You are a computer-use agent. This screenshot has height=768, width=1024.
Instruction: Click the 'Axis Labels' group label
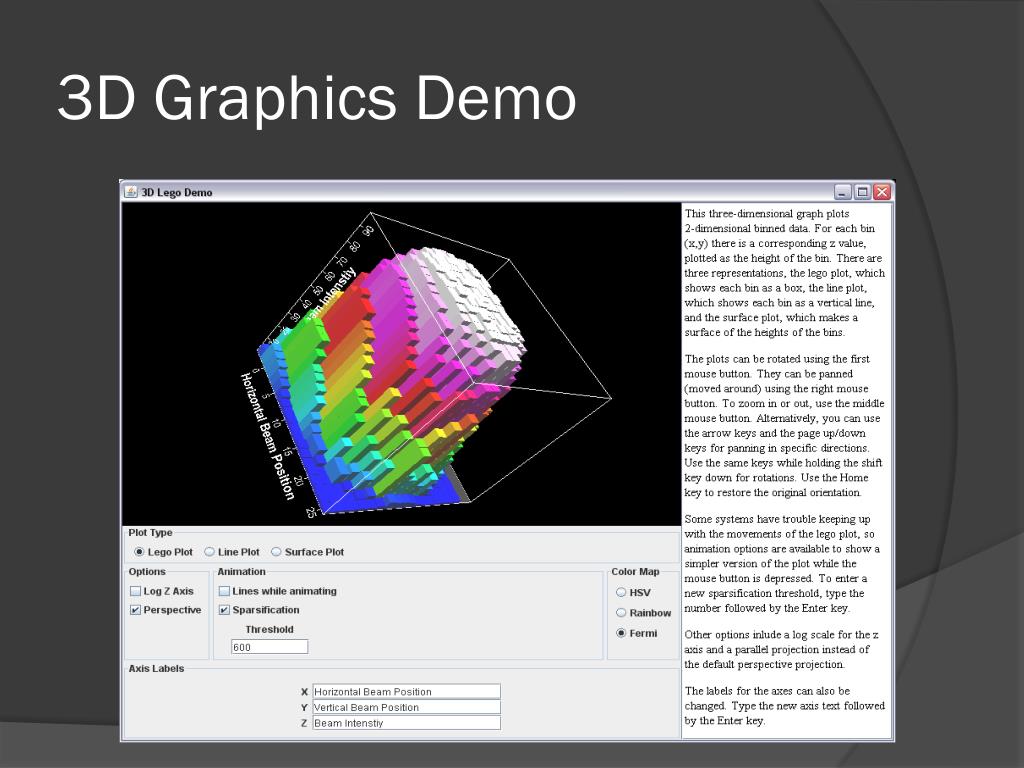pos(156,669)
